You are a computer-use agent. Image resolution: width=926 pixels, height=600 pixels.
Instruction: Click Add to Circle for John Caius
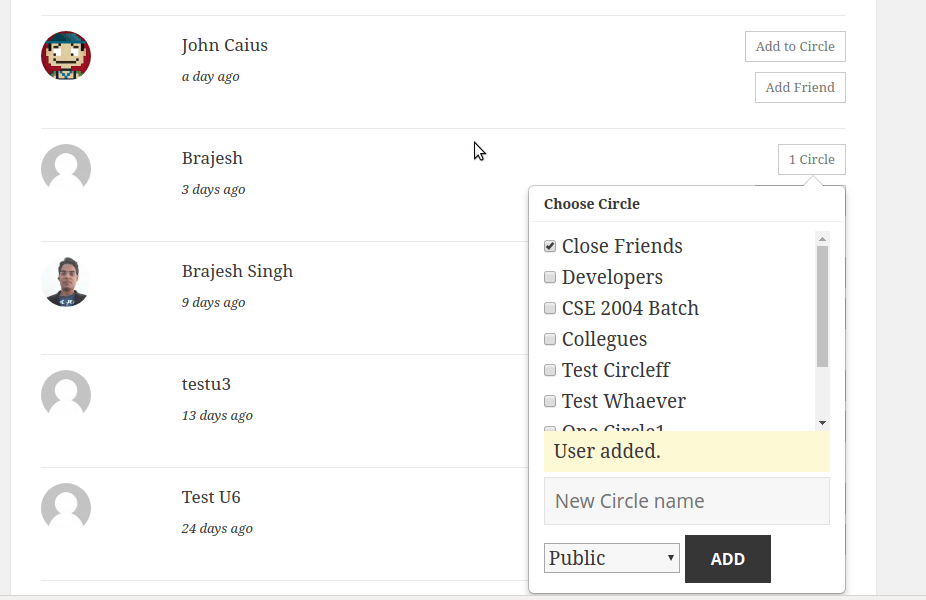795,46
